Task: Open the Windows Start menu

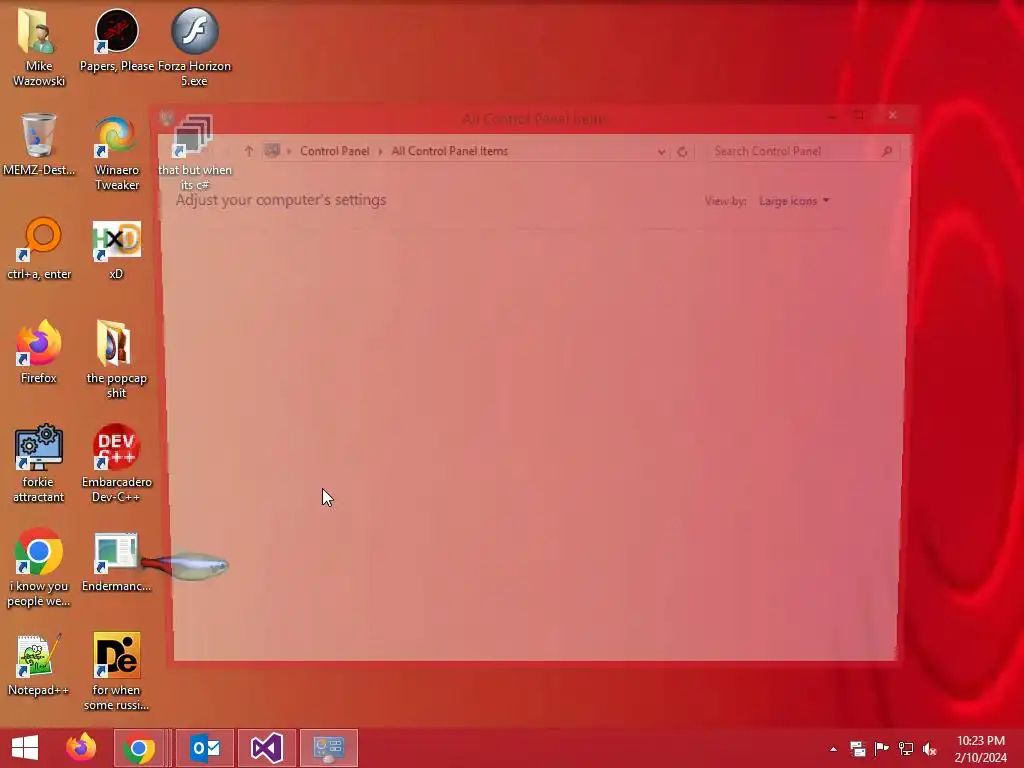Action: pos(25,748)
